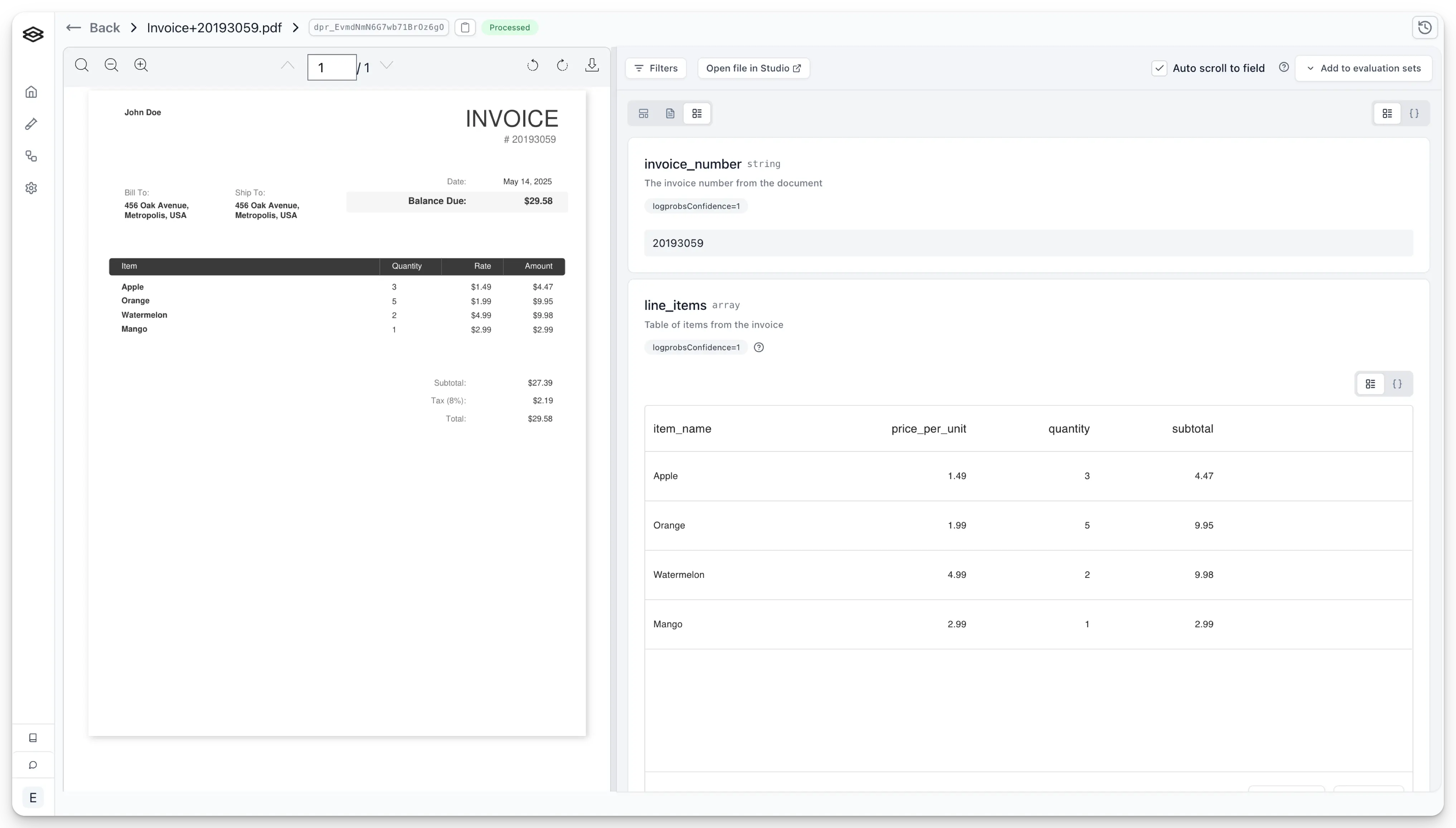The width and height of the screenshot is (1456, 828).
Task: Switch to the document text view tab
Action: [x=670, y=113]
